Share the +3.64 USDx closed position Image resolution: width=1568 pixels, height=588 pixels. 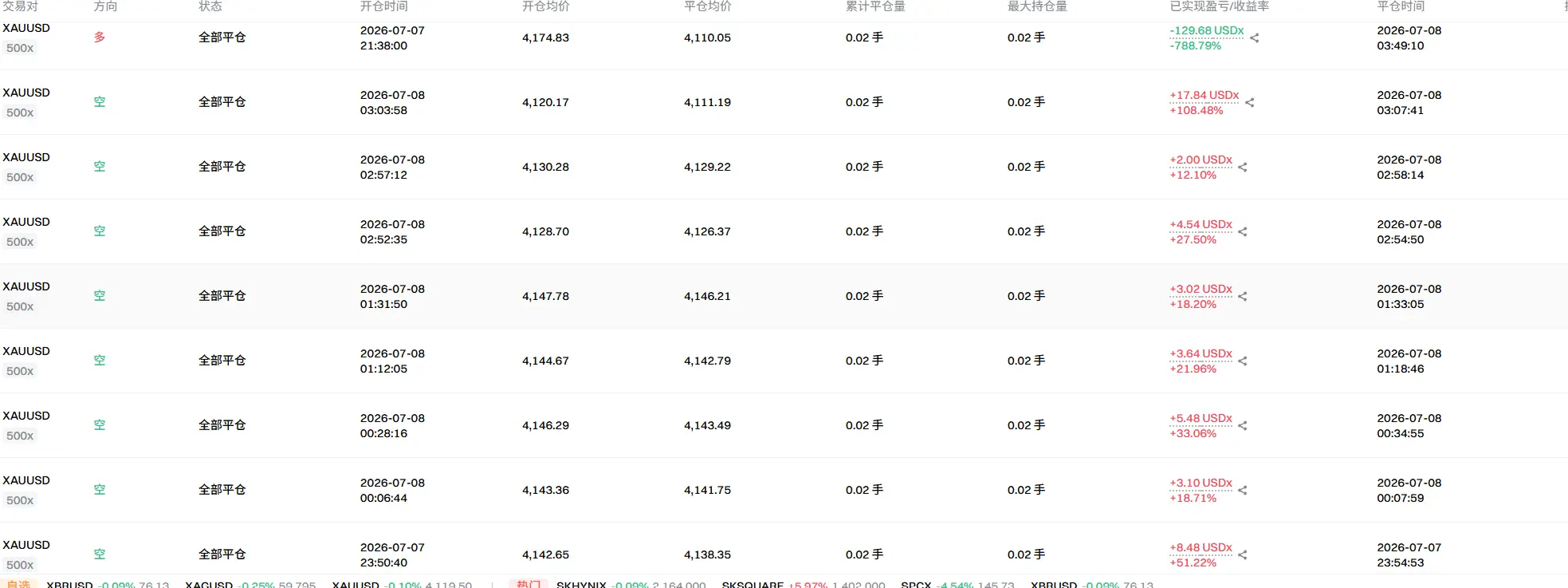[1242, 361]
